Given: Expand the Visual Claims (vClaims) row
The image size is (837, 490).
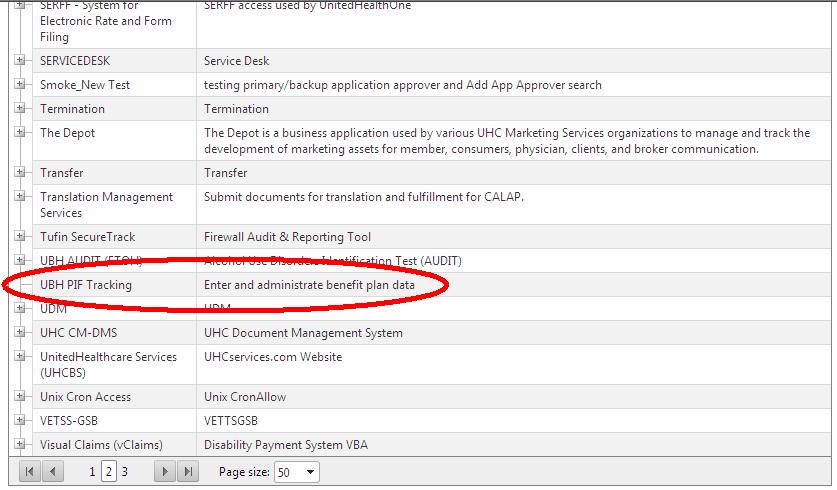Looking at the screenshot, I should click(x=20, y=445).
